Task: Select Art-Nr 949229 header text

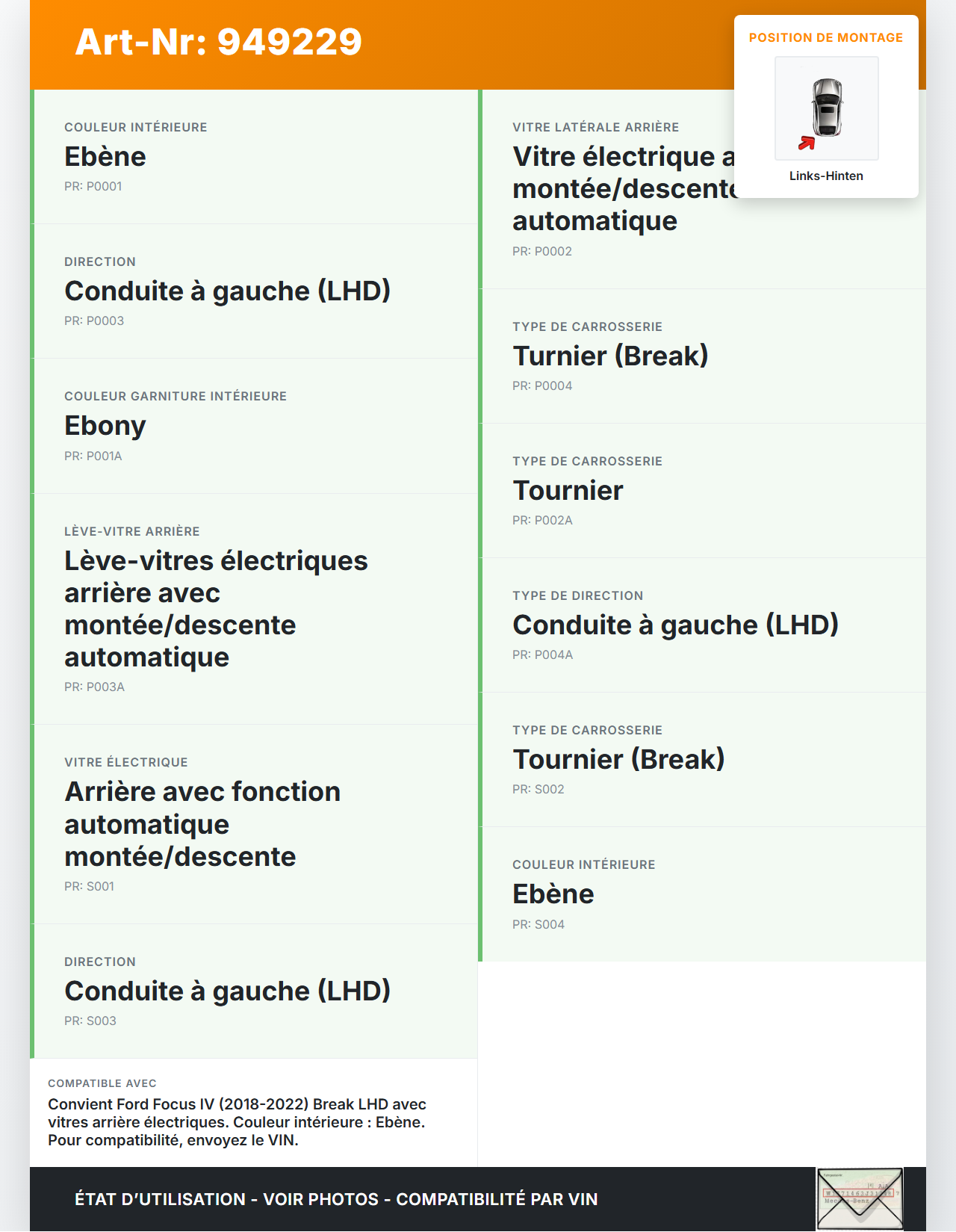Action: pos(219,42)
